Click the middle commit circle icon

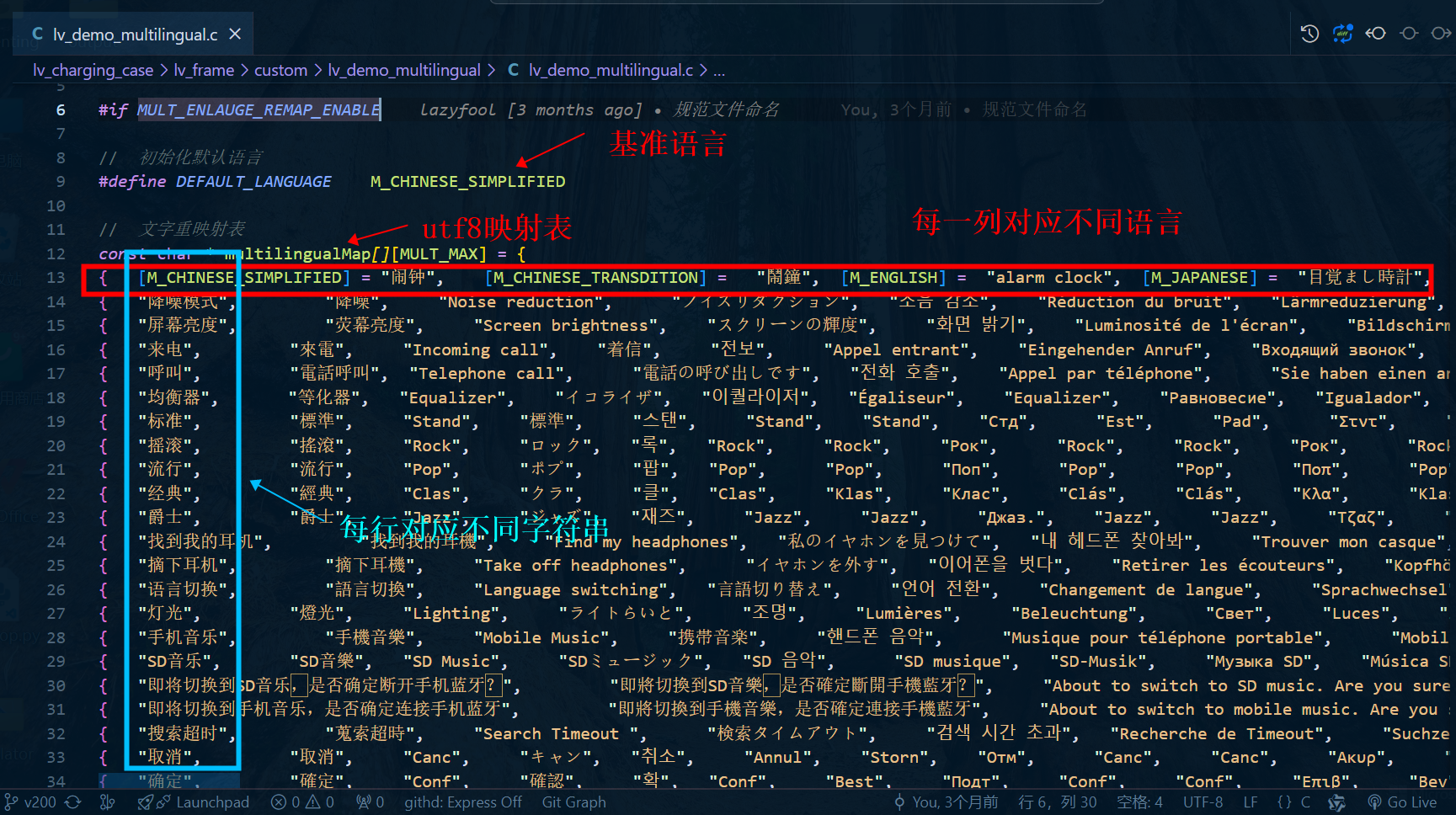pyautogui.click(x=1409, y=34)
